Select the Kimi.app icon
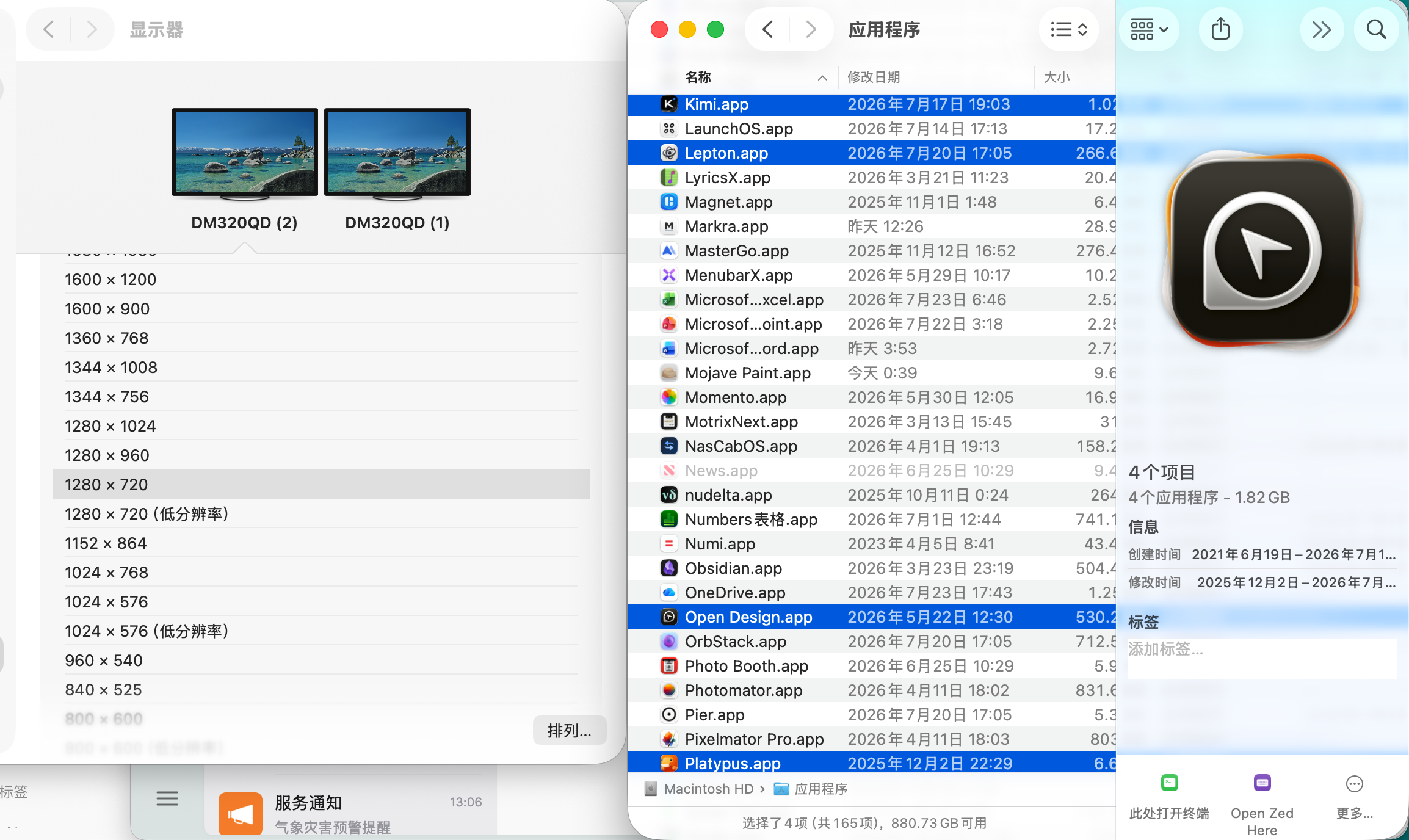Viewport: 1409px width, 840px height. coord(669,104)
